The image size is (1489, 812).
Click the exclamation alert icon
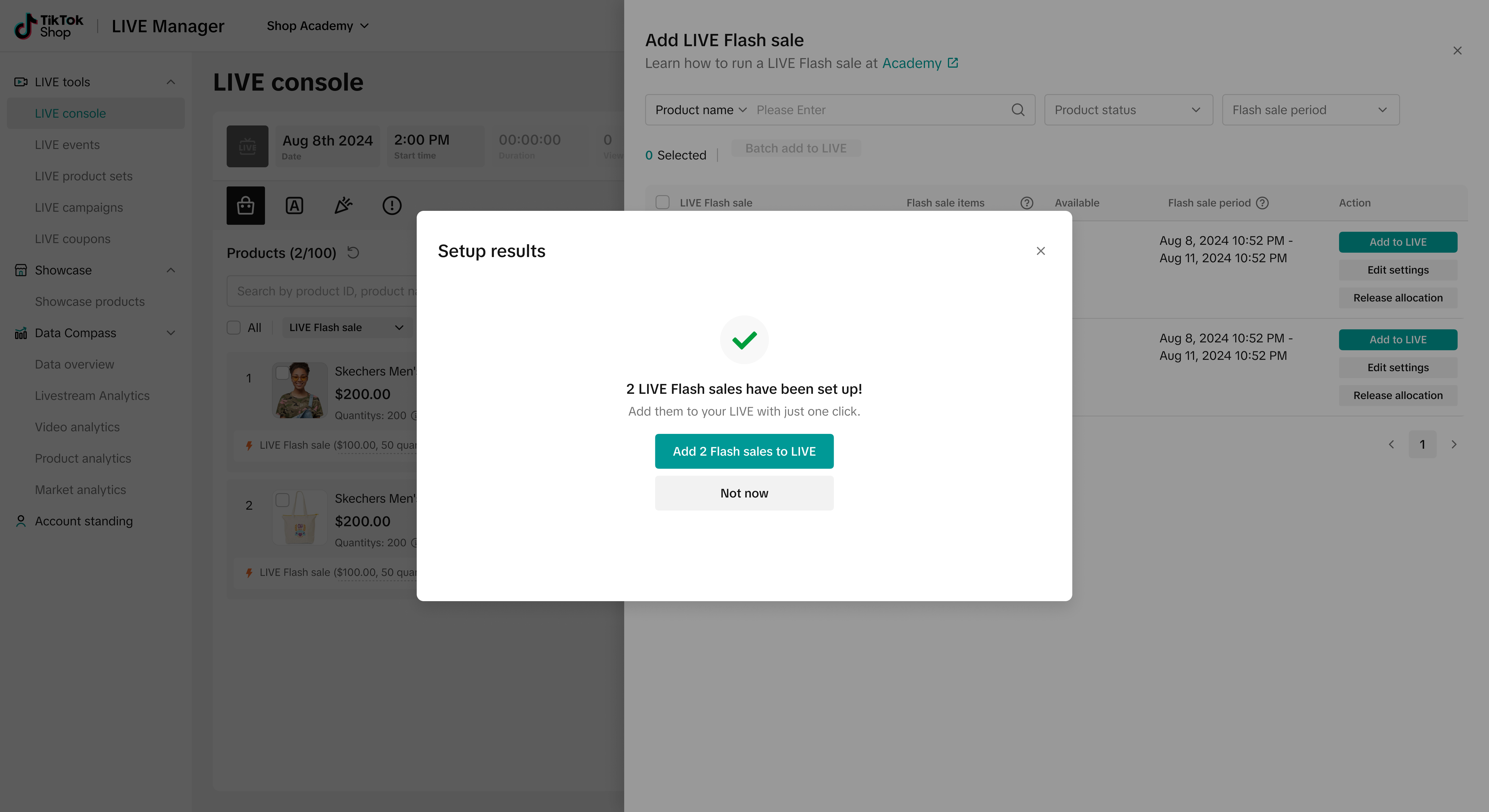(392, 205)
